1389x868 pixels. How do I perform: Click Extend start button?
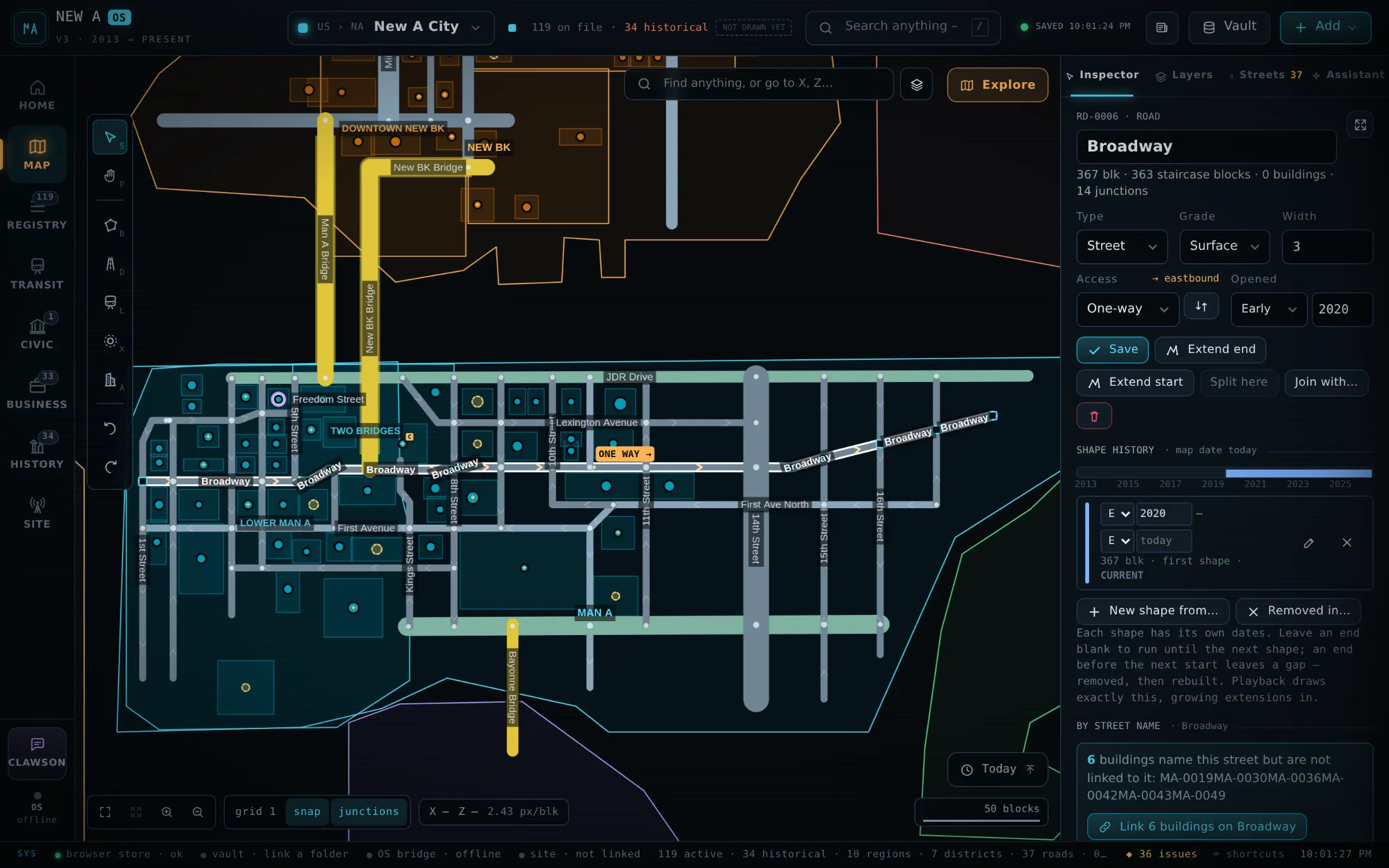[1135, 383]
